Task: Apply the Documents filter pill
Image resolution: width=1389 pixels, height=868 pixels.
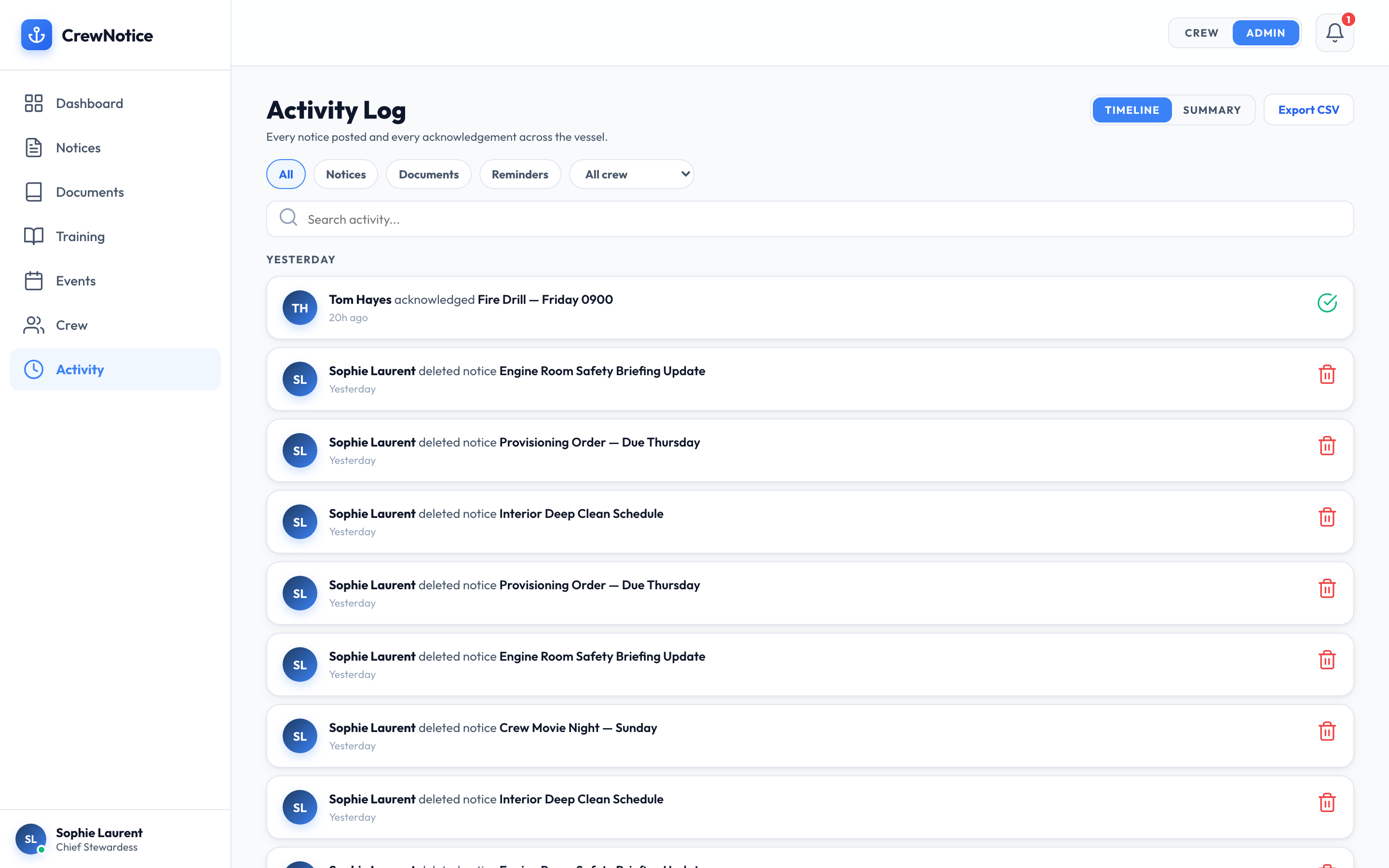Action: pos(429,174)
